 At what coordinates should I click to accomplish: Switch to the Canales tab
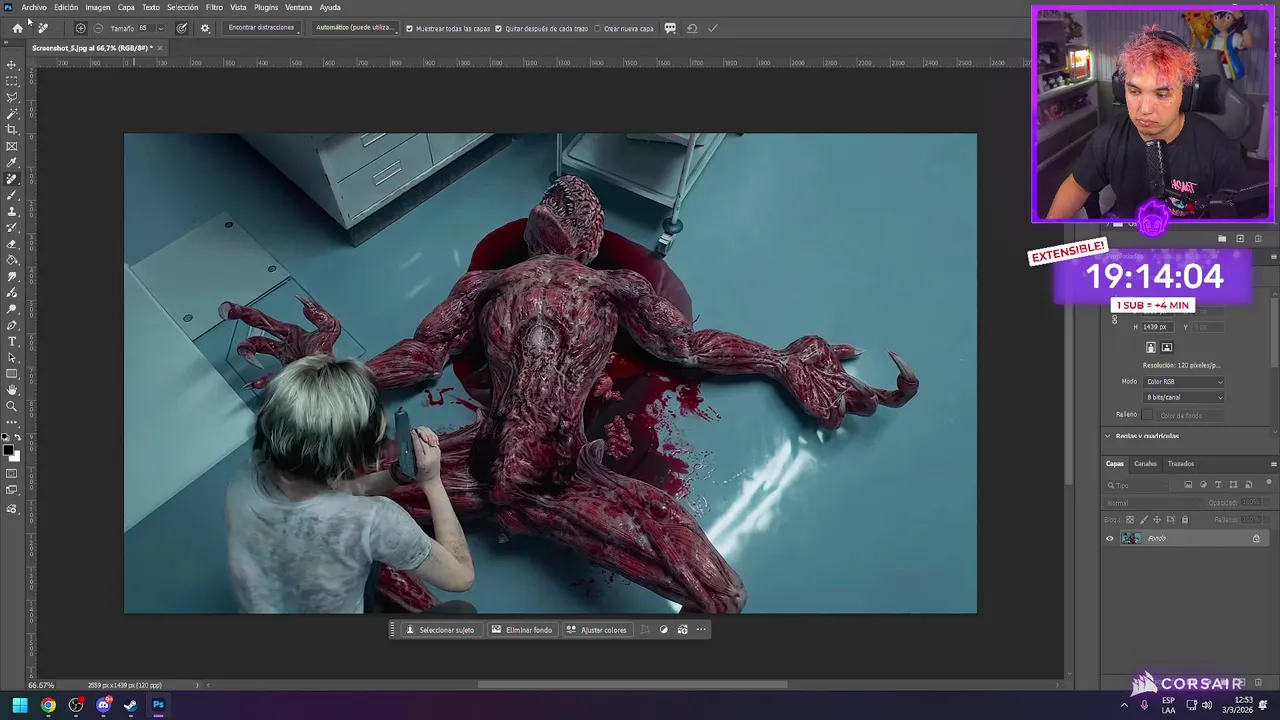pyautogui.click(x=1145, y=464)
